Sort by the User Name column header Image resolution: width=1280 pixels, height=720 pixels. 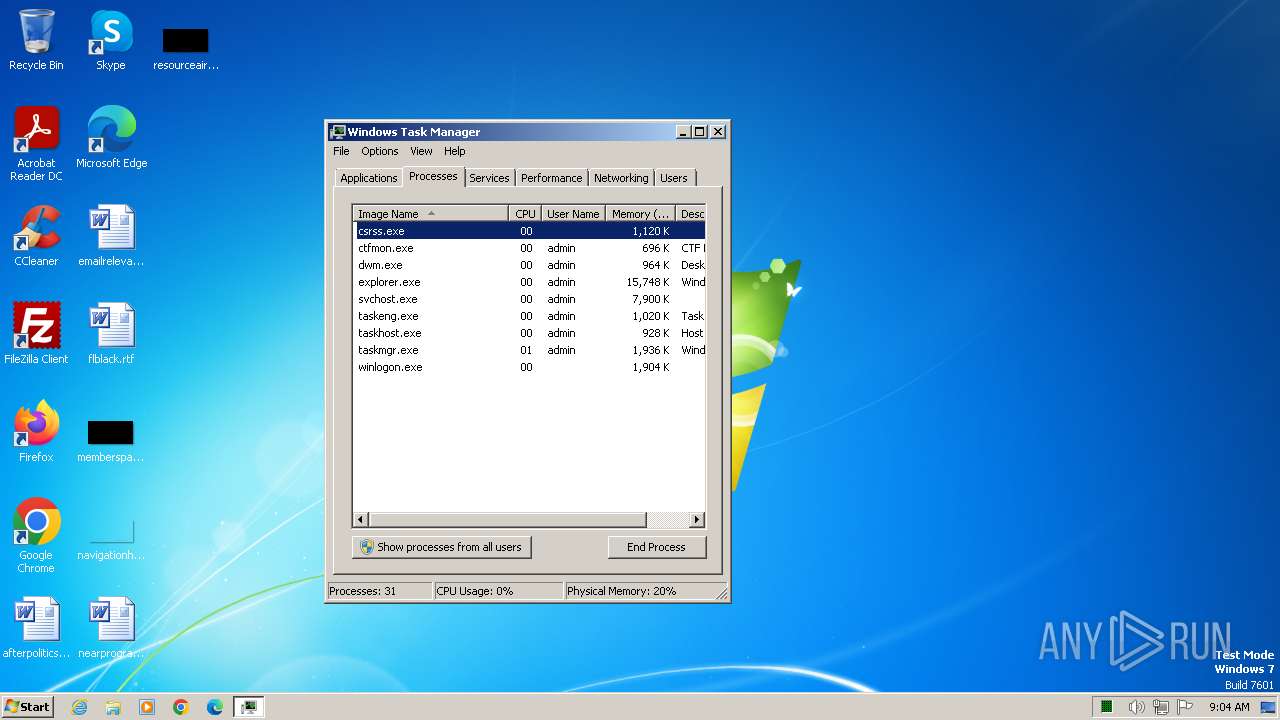[573, 214]
